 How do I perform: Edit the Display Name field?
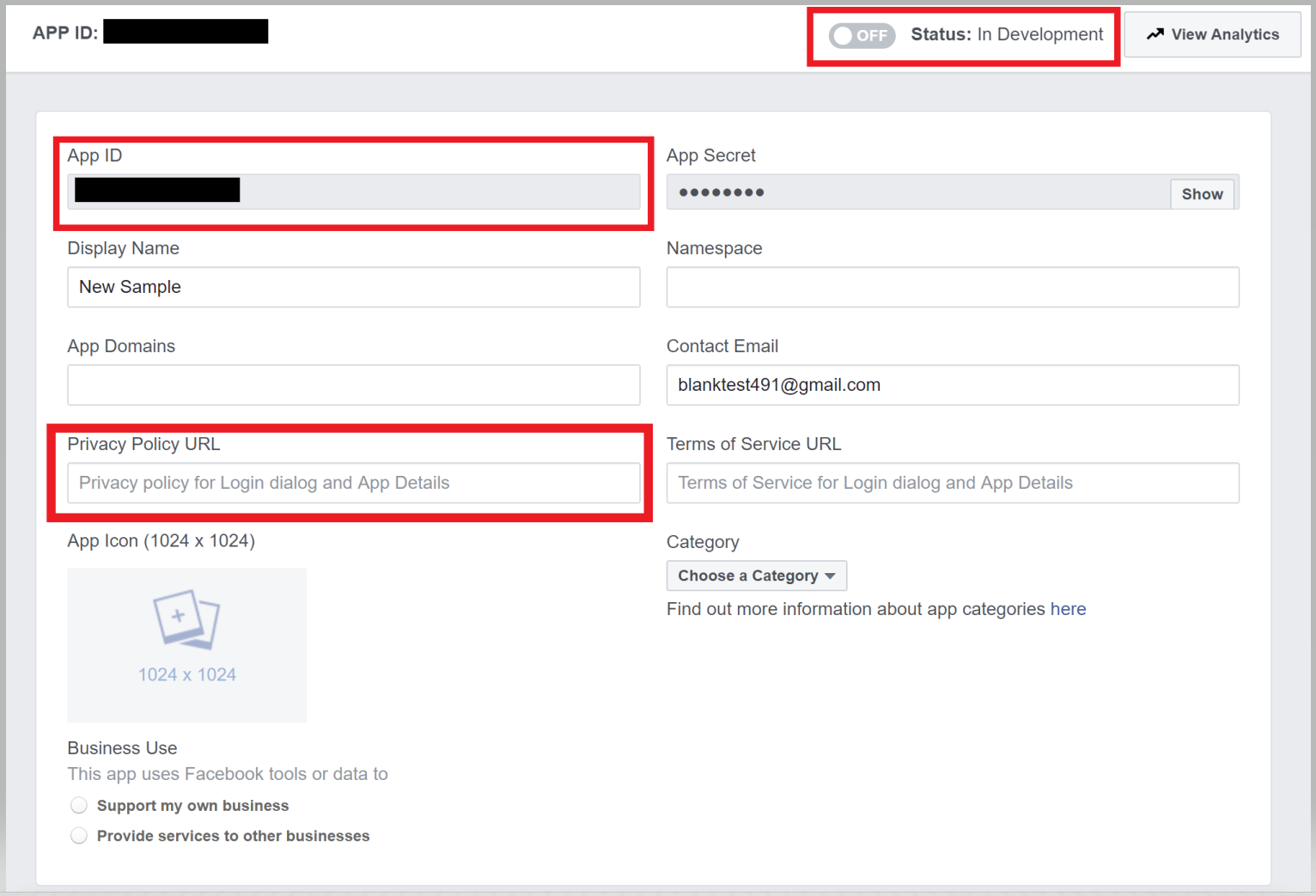pos(354,287)
